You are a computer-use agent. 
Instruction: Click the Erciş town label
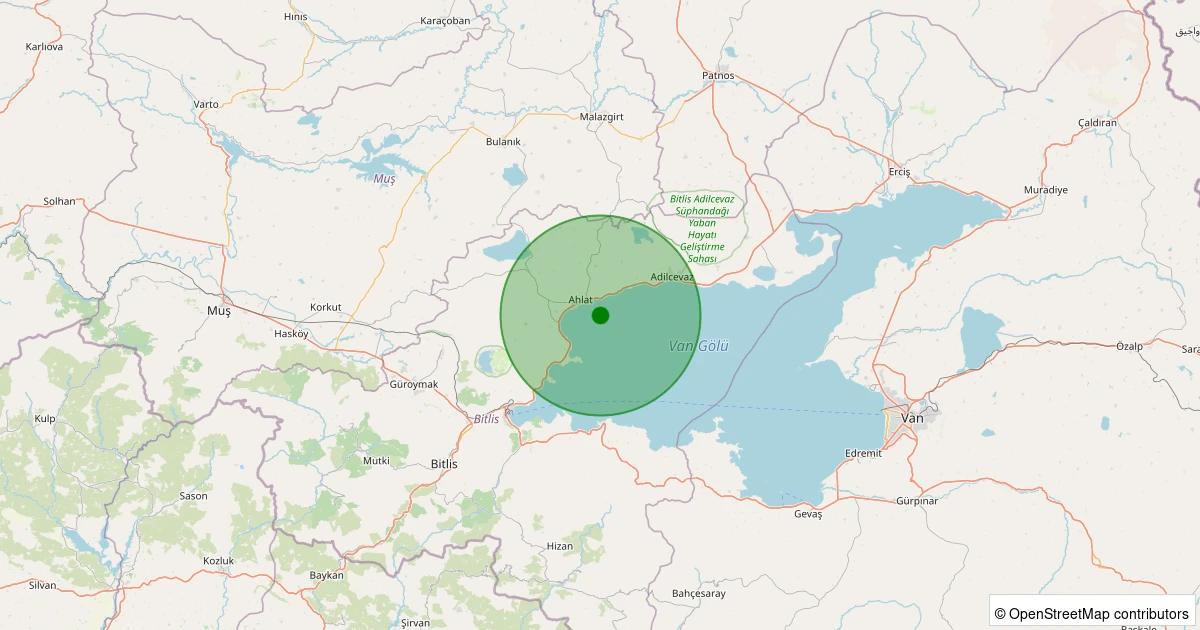click(900, 172)
